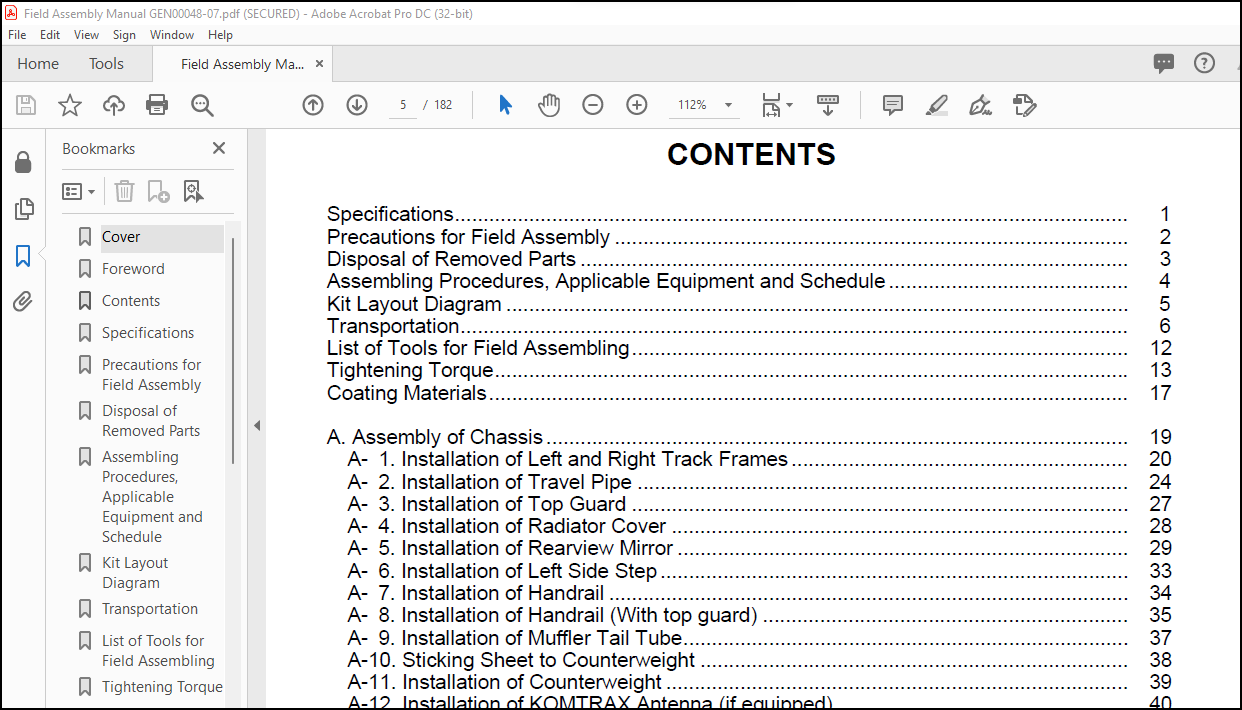Toggle the bookmarks panel icon
The image size is (1242, 710).
coord(23,256)
